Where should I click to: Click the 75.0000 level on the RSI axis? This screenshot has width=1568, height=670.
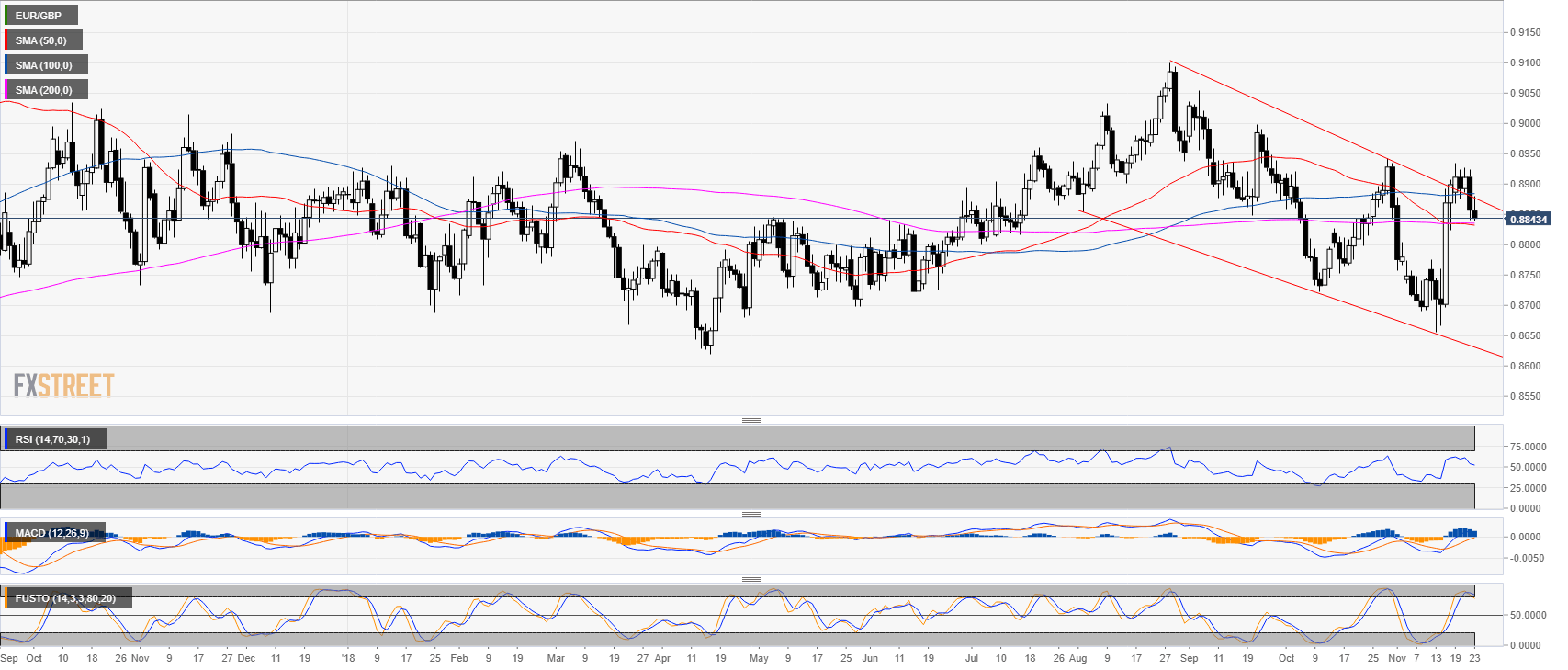(1529, 447)
